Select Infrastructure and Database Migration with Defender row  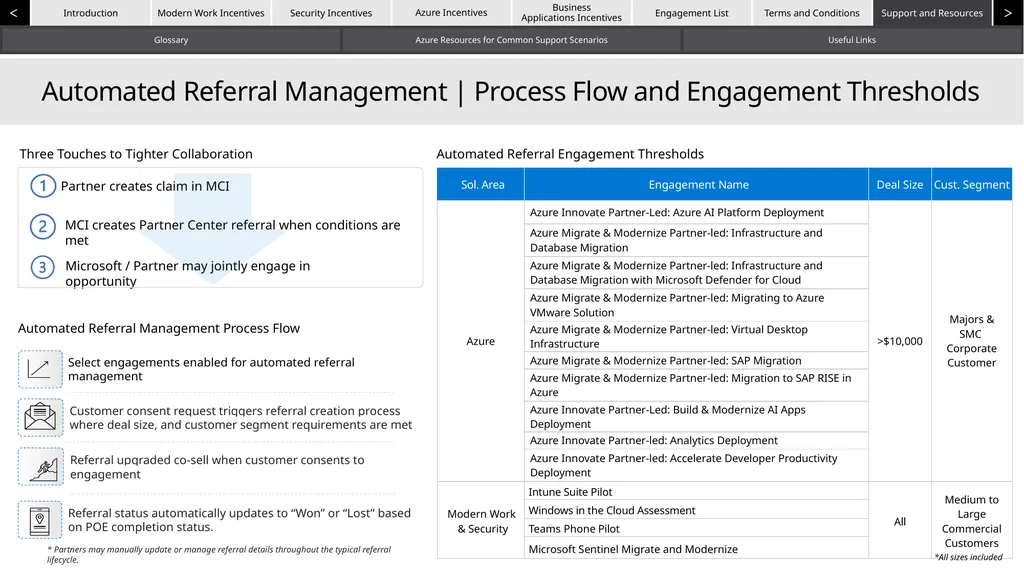click(x=697, y=272)
